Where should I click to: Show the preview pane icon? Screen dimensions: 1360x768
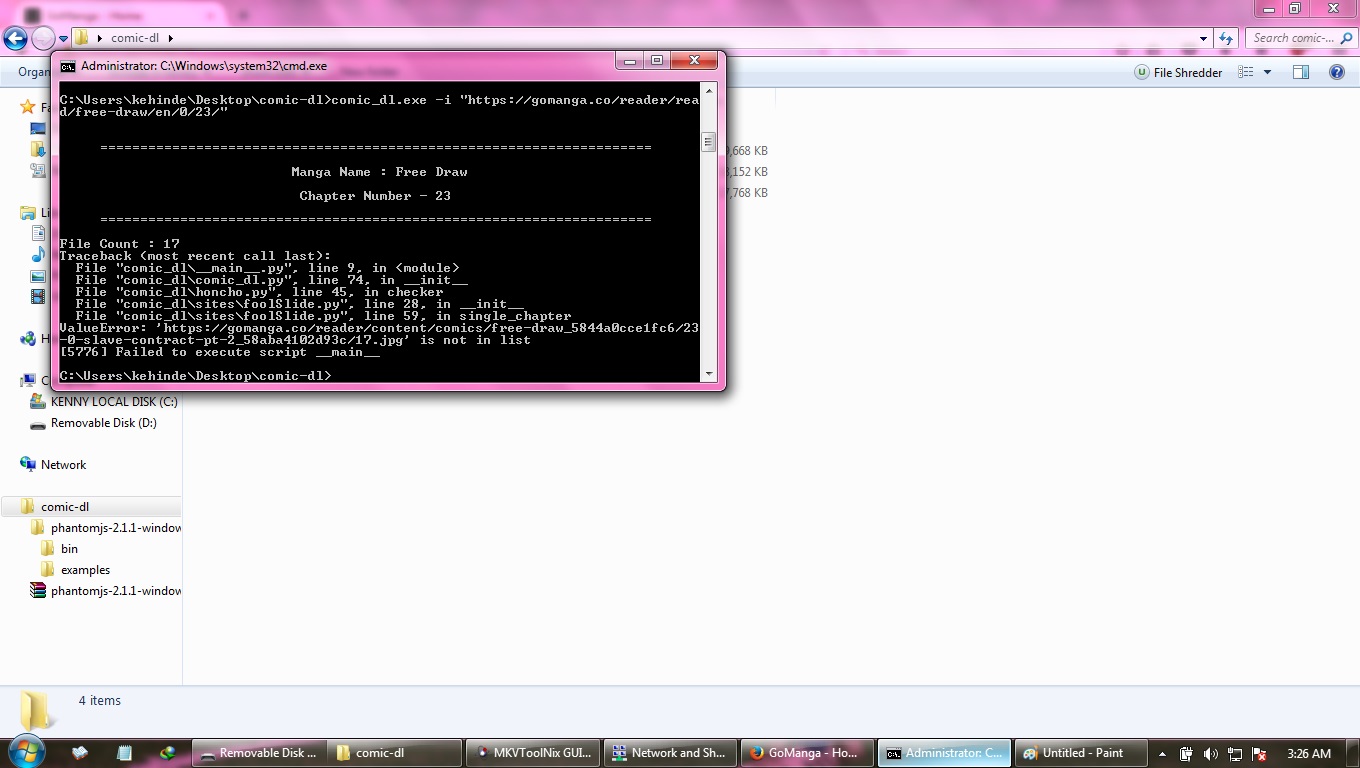(1301, 71)
